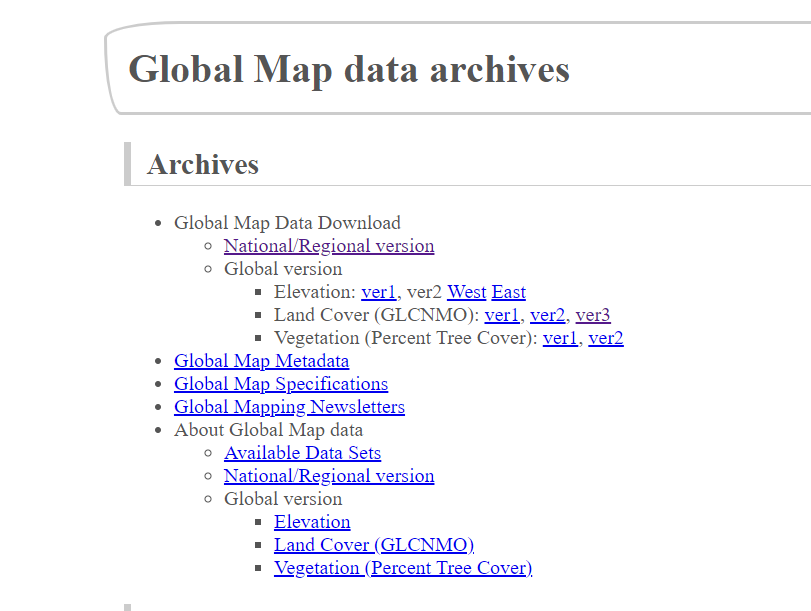Click 'Vegetation (Percent Tree Cover):' label text
This screenshot has width=811, height=611.
(406, 338)
